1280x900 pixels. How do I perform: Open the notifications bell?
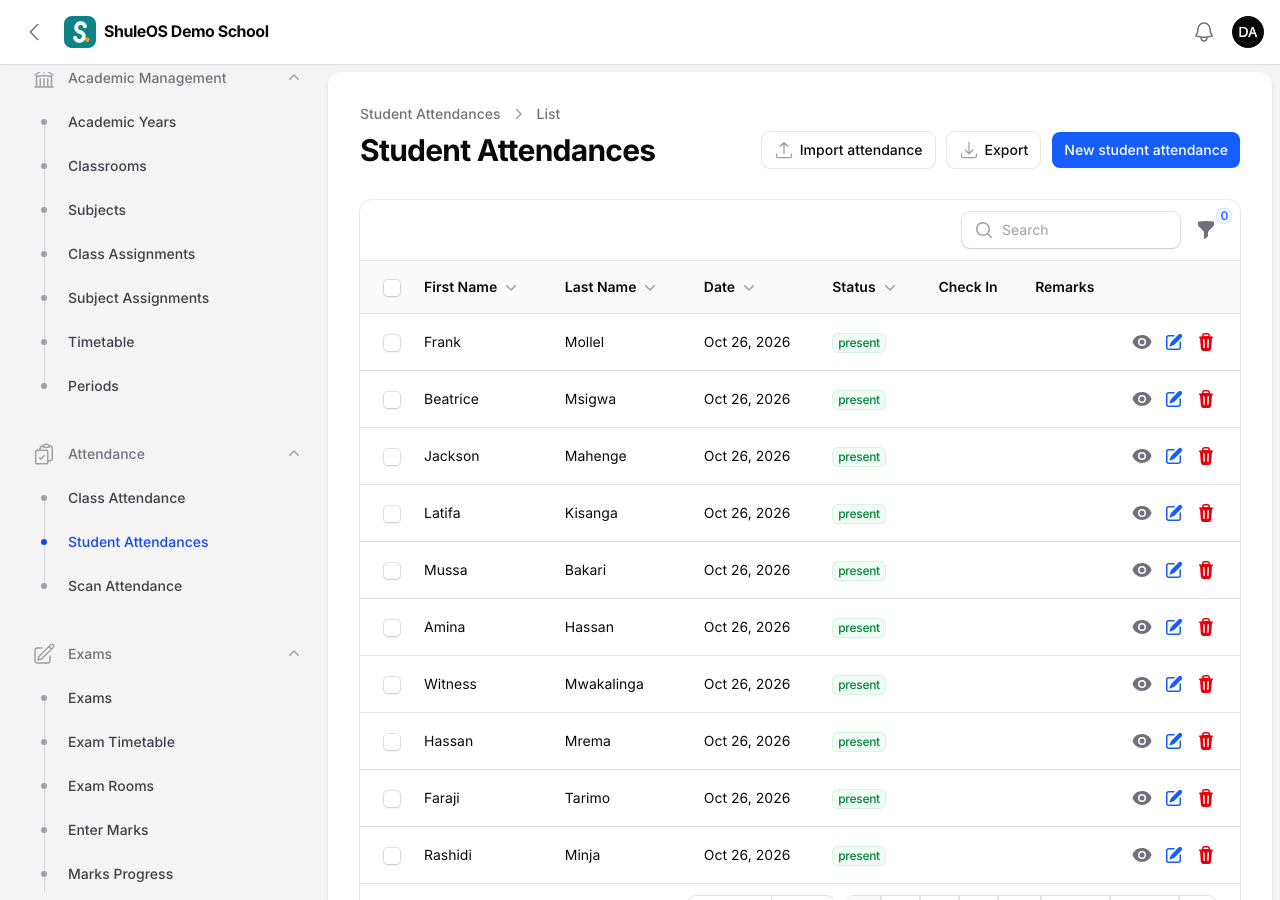point(1204,32)
